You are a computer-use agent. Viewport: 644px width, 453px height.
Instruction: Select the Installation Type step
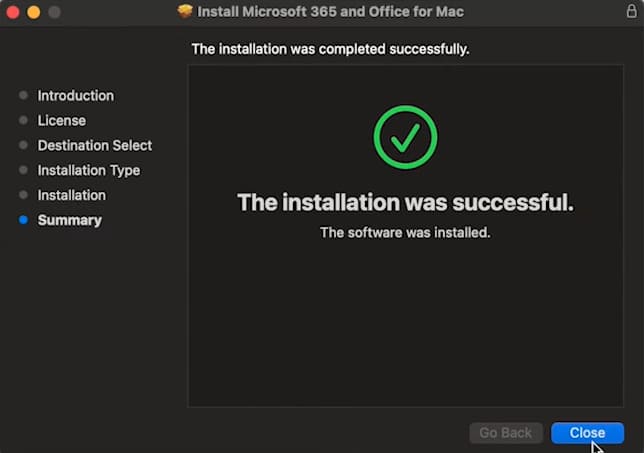[x=88, y=171]
